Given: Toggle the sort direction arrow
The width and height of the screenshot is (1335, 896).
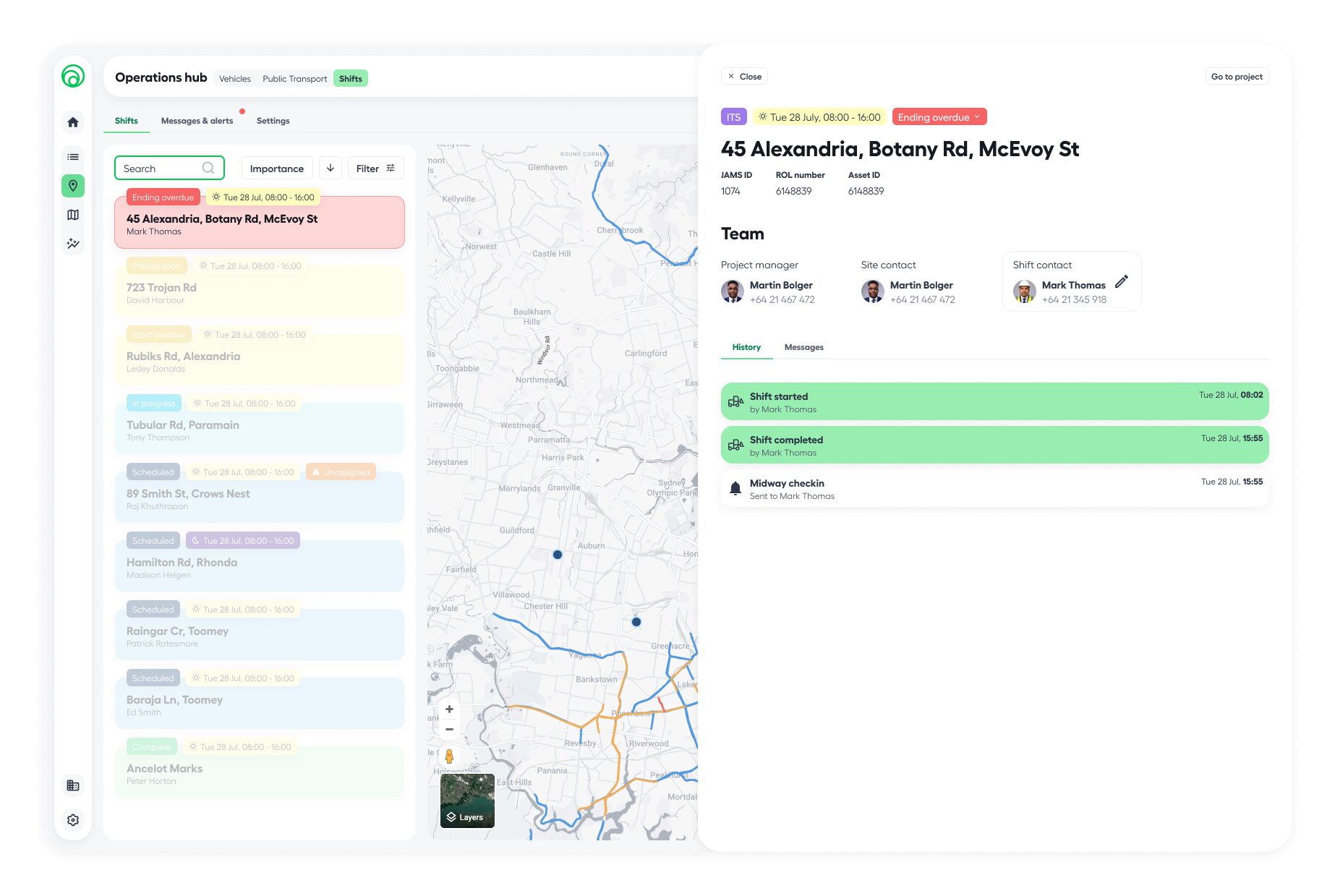Looking at the screenshot, I should point(330,168).
